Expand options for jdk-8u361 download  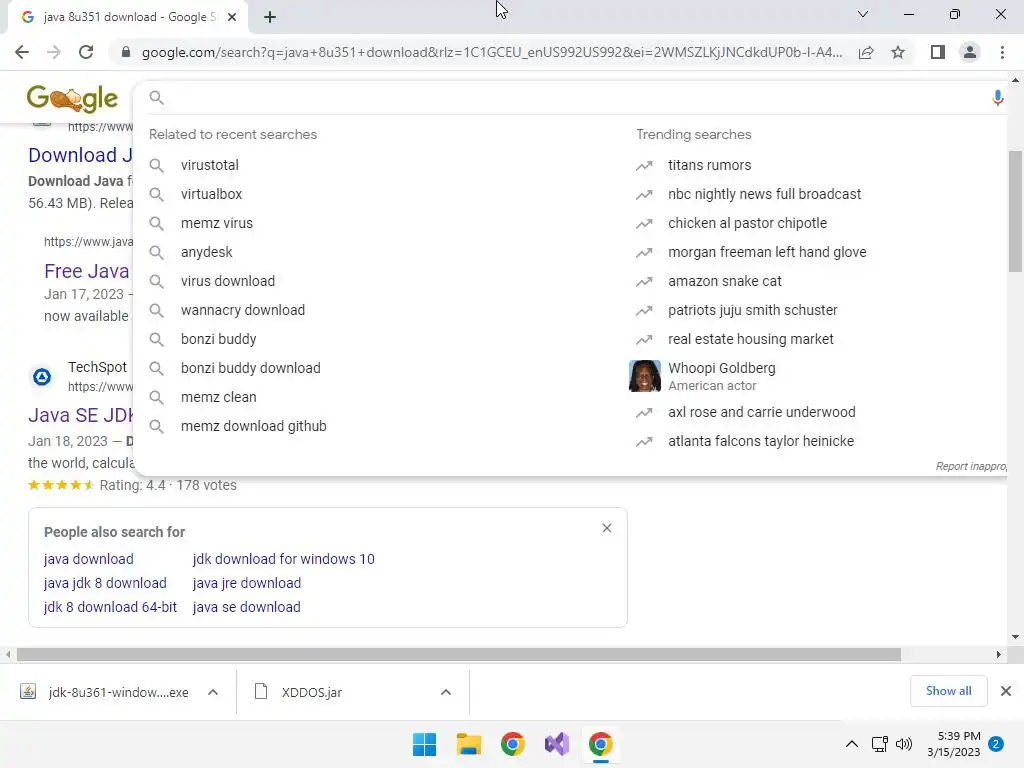pos(213,692)
